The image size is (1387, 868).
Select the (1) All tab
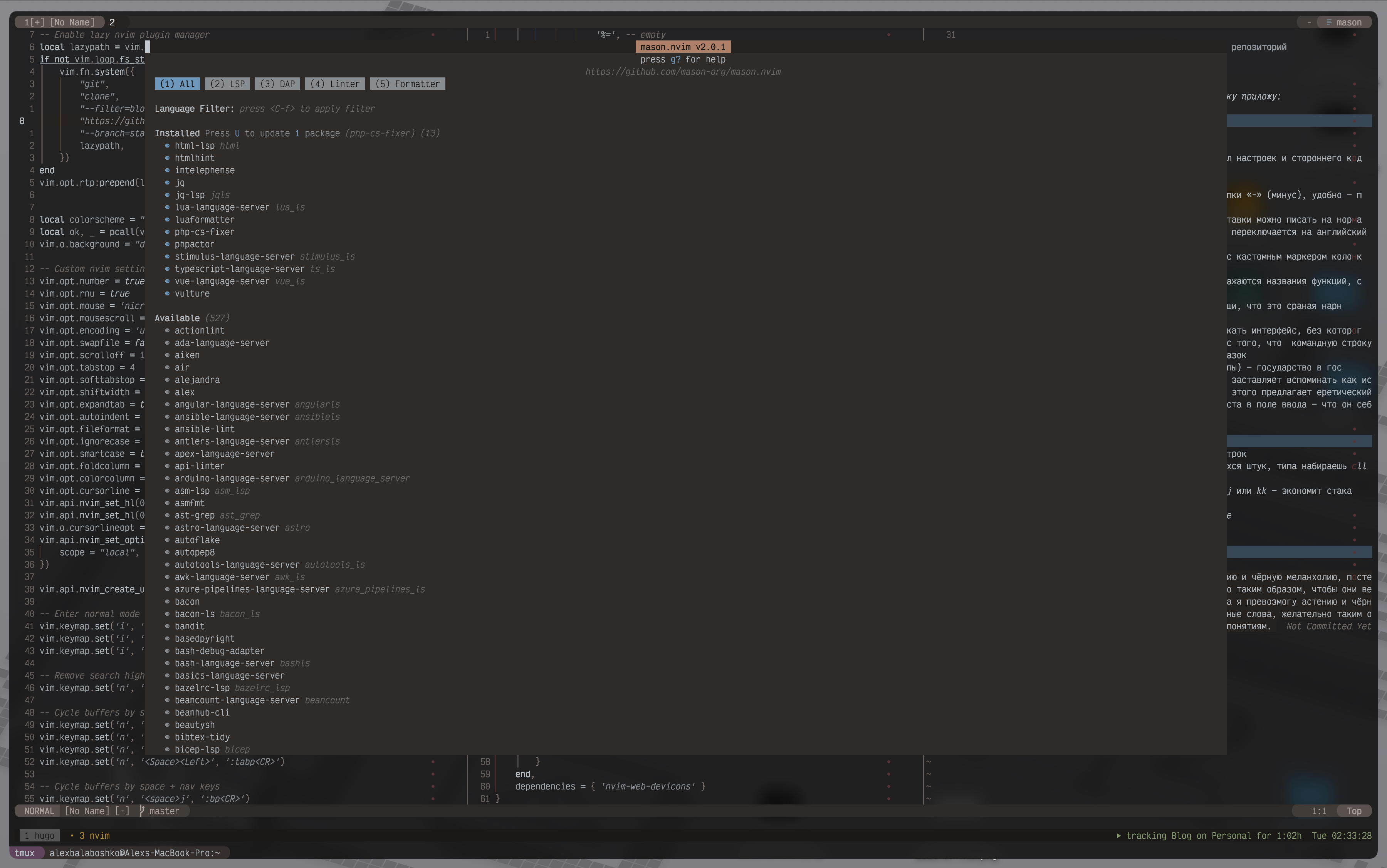point(177,84)
